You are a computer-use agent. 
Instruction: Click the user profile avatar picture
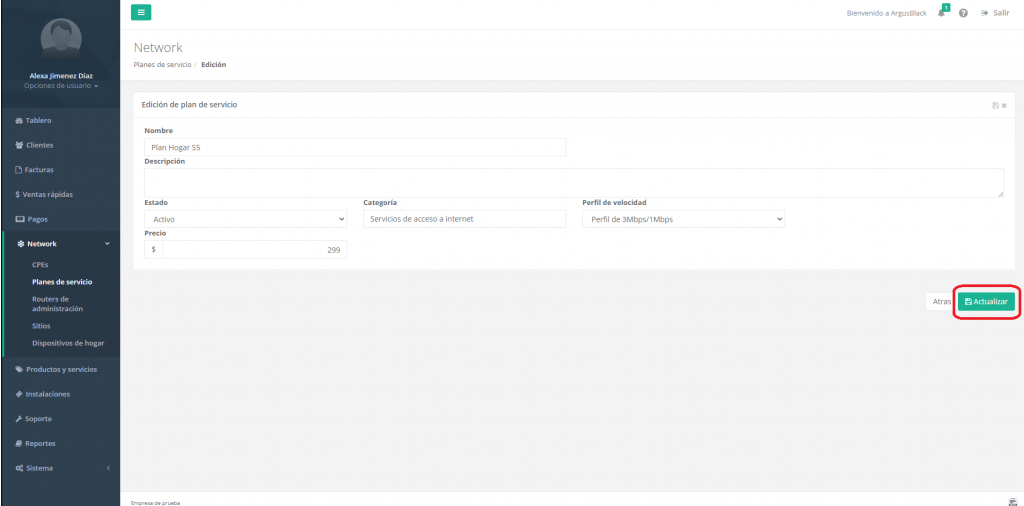60,38
